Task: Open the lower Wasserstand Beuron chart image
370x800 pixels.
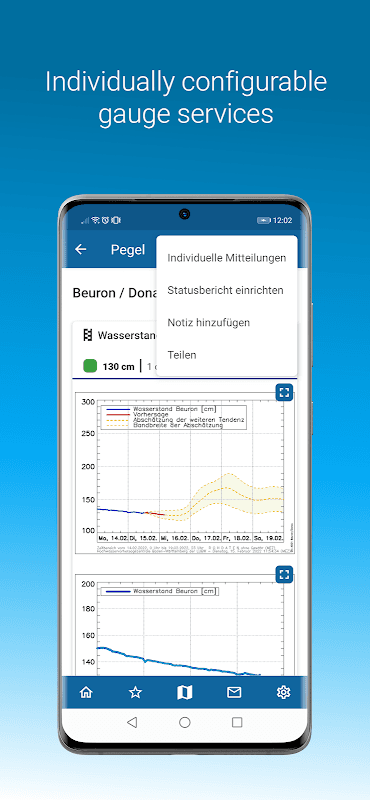Action: (x=184, y=625)
